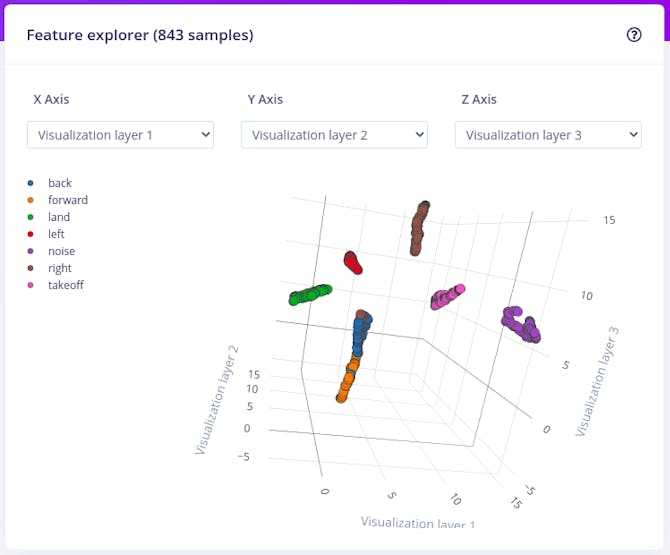Image resolution: width=670 pixels, height=555 pixels.
Task: Click the orange forward cluster in plot
Action: click(x=346, y=384)
